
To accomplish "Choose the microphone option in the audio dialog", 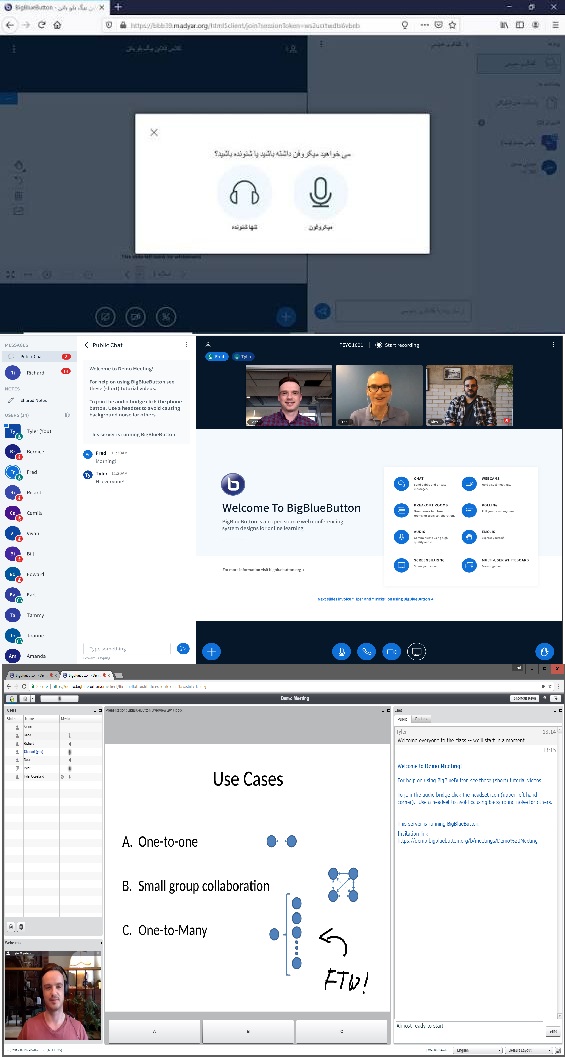I will 321,192.
